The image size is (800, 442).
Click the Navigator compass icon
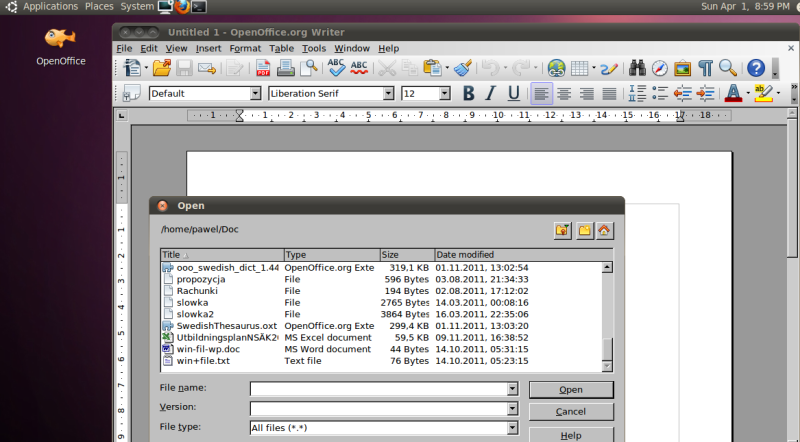click(660, 68)
